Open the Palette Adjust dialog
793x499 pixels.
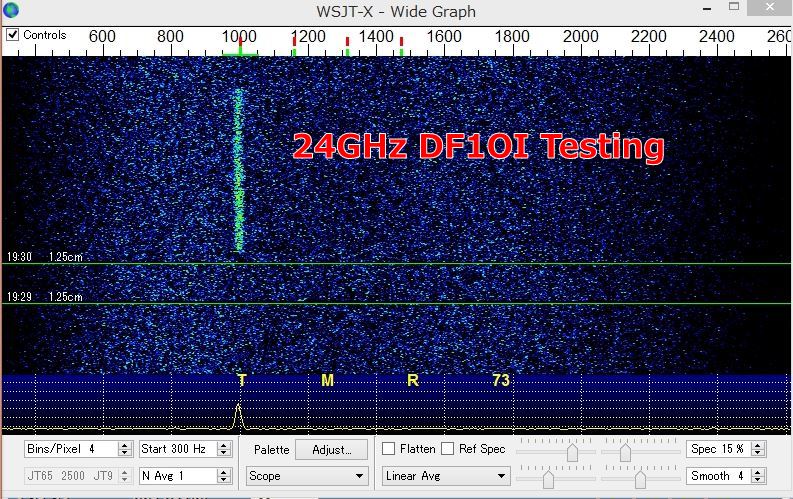(x=331, y=449)
